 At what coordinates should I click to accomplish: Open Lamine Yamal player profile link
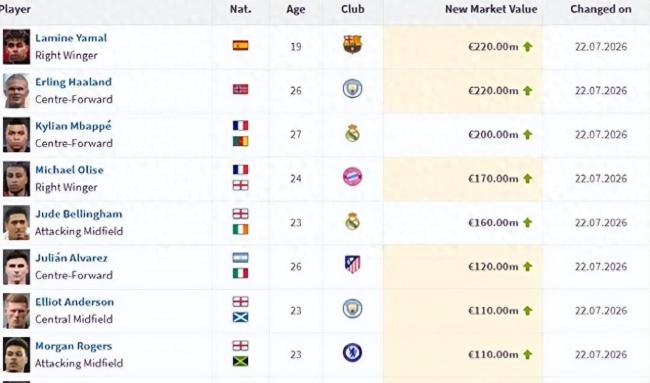[x=71, y=38]
